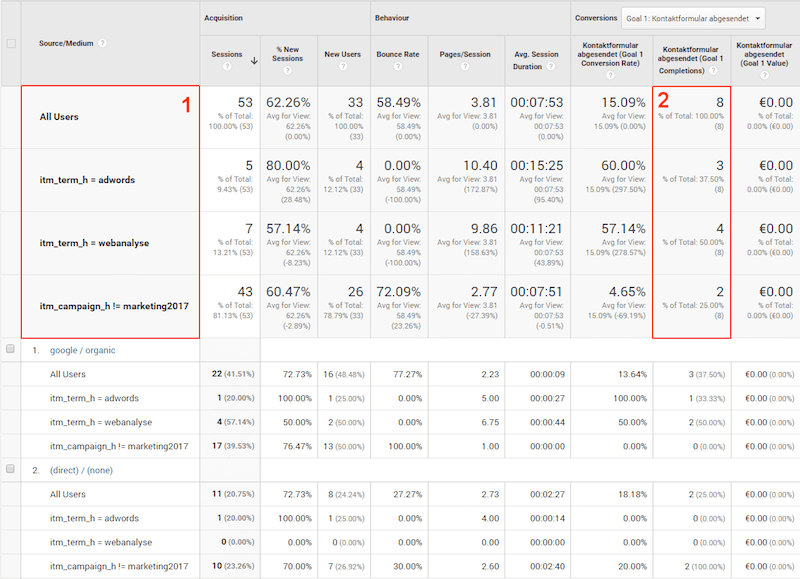Select the 00:02:27 duration cell

coord(547,494)
